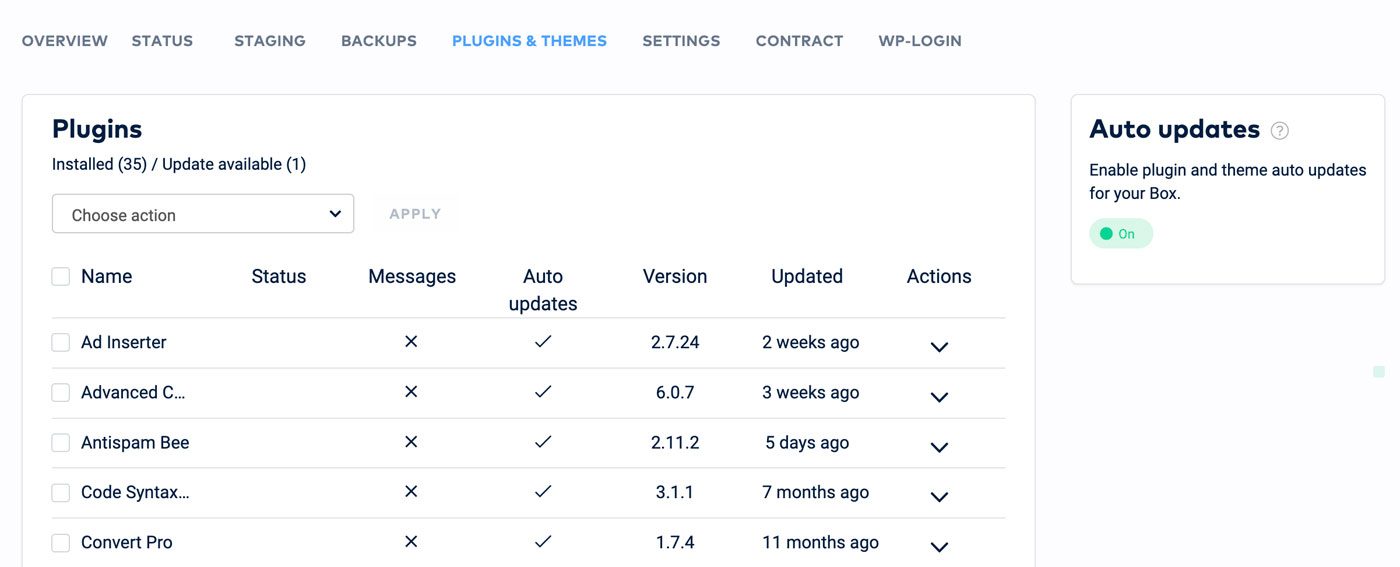This screenshot has height=567, width=1400.
Task: Open the WP-Login link
Action: coord(919,41)
